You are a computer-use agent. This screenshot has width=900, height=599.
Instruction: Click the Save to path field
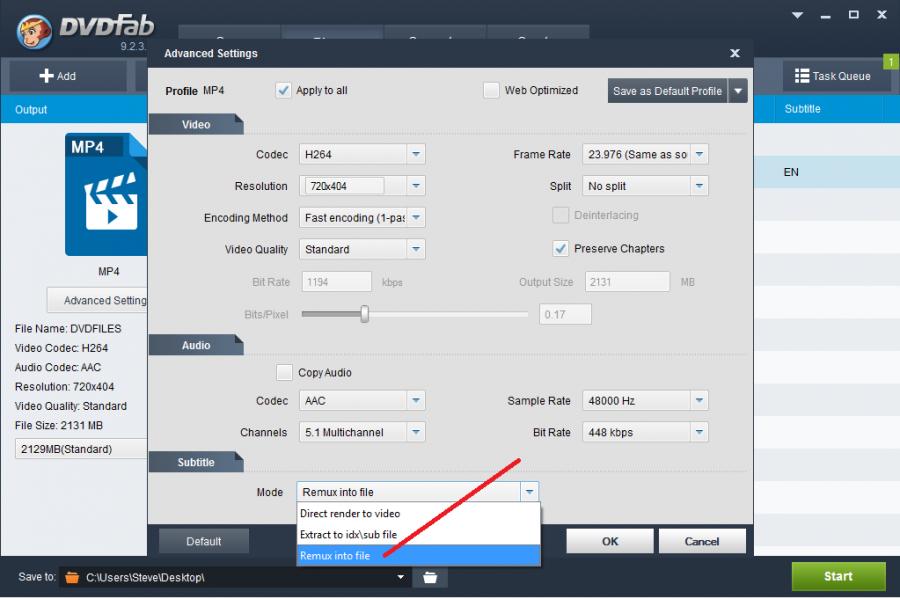coord(235,577)
